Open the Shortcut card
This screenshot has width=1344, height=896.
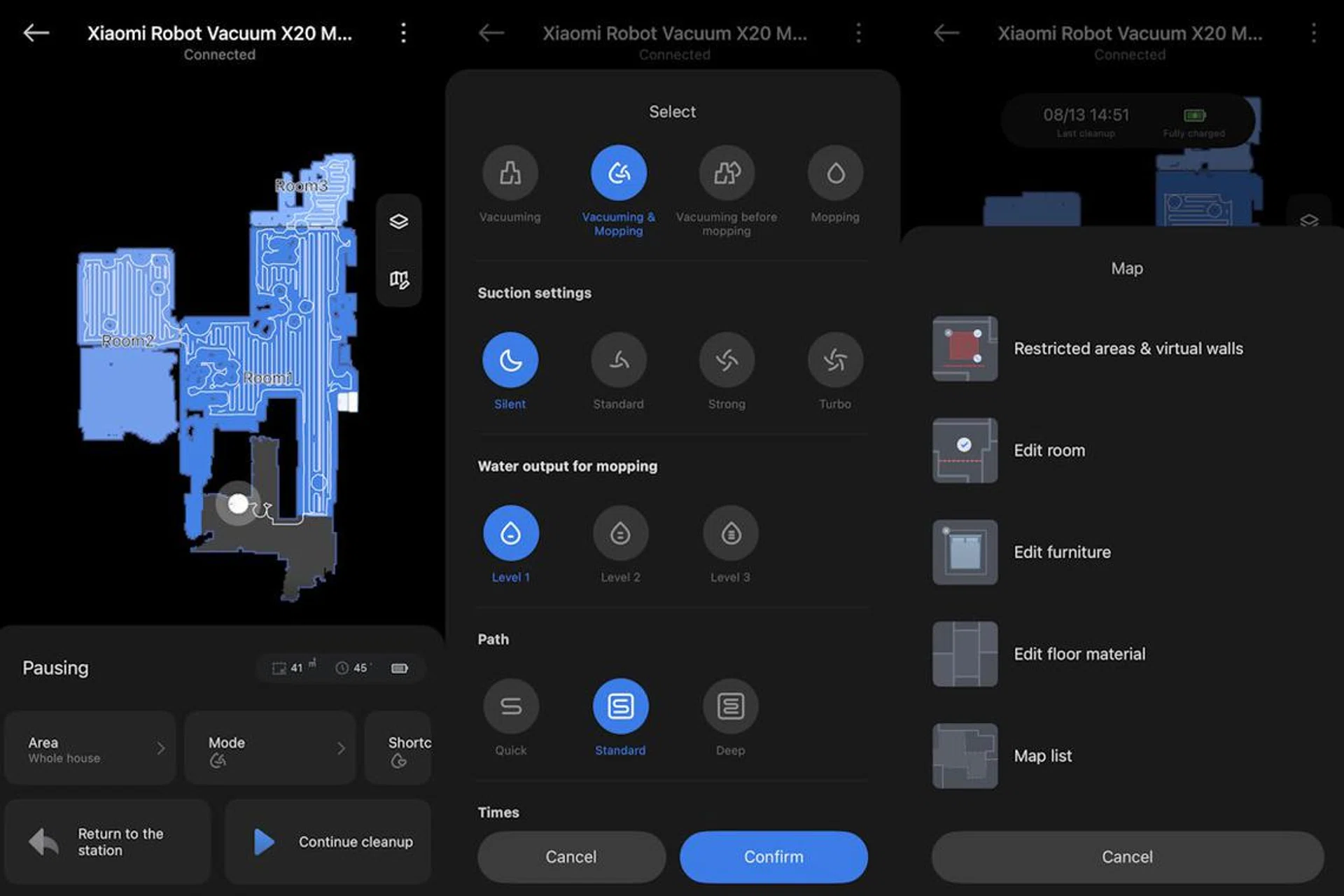point(399,749)
